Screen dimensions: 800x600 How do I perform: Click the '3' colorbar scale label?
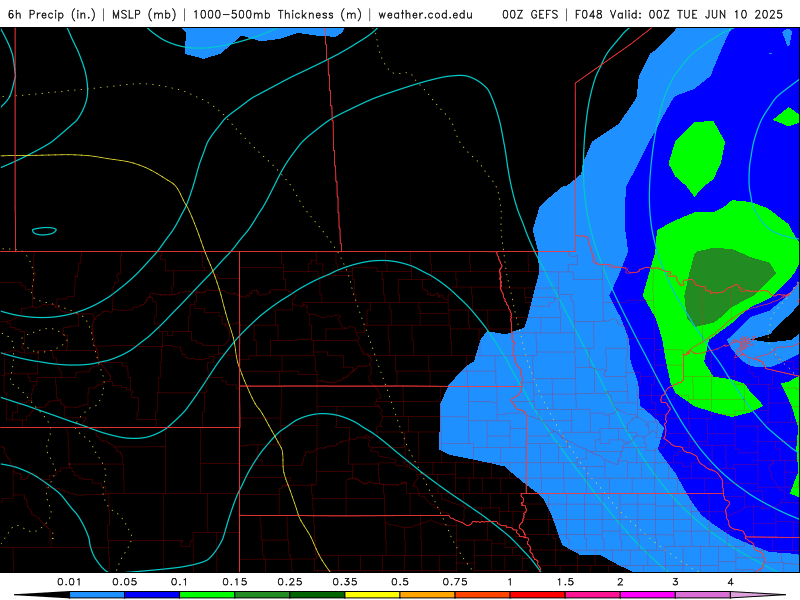pos(676,582)
